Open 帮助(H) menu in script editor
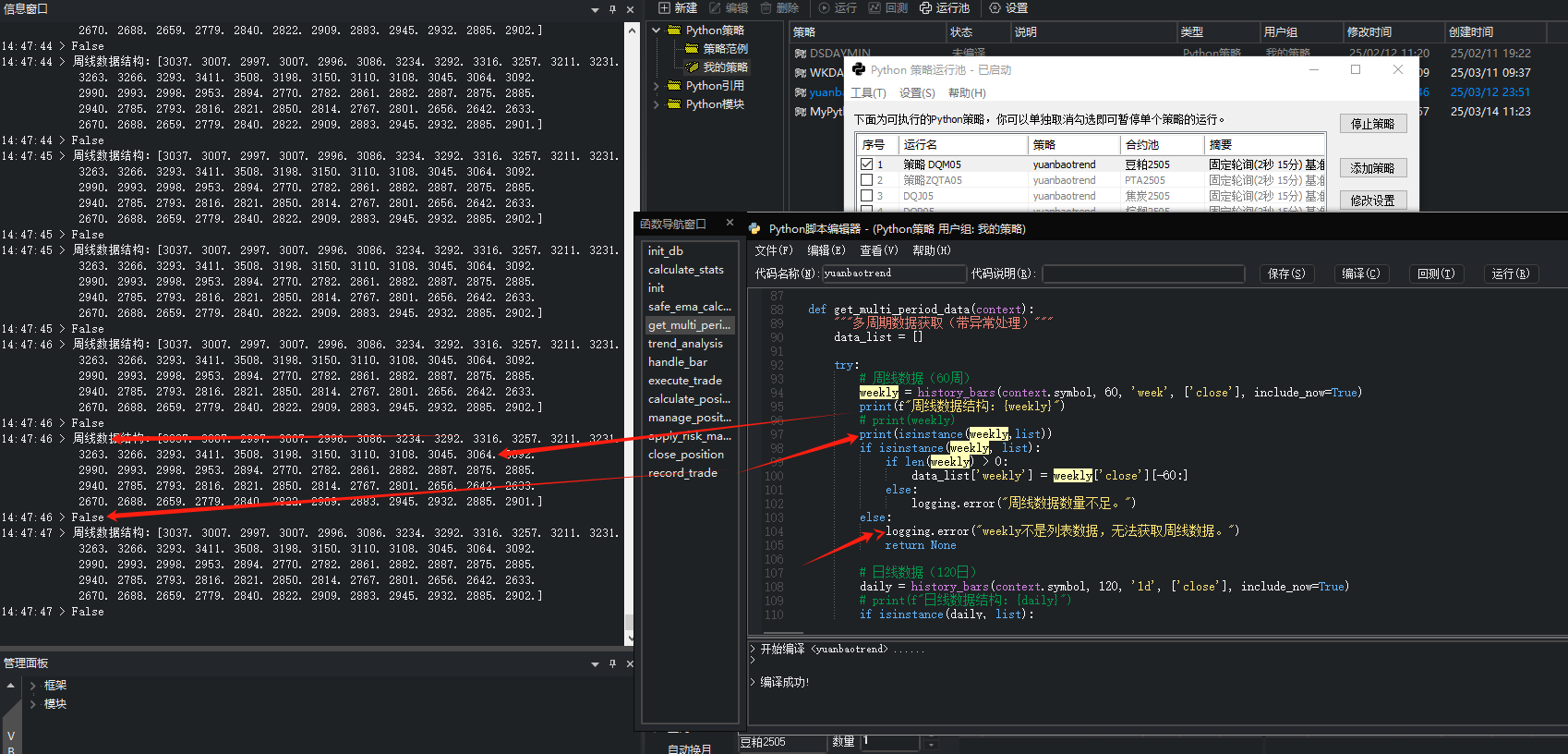 (932, 250)
